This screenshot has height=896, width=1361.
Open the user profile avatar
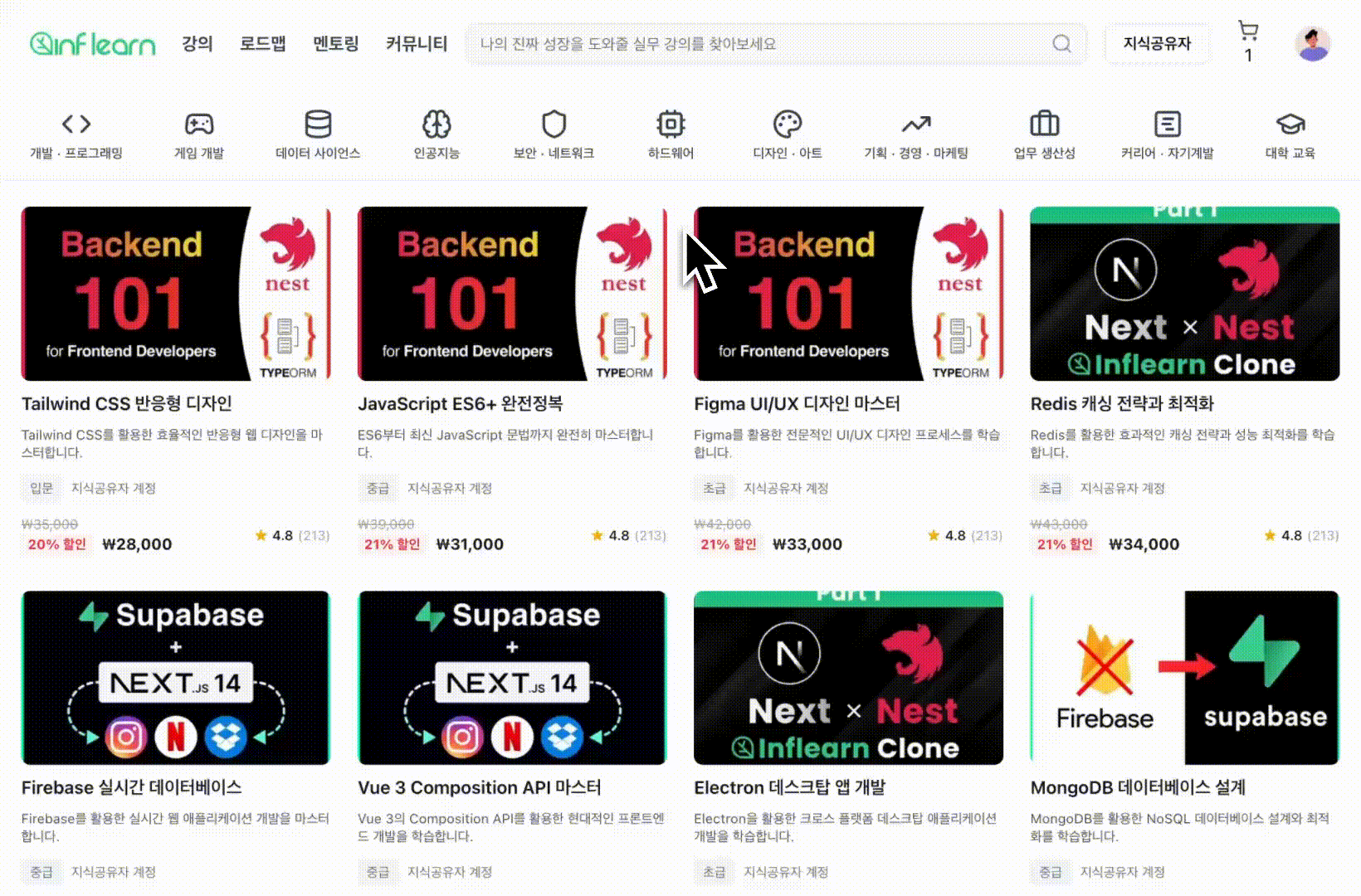coord(1313,44)
